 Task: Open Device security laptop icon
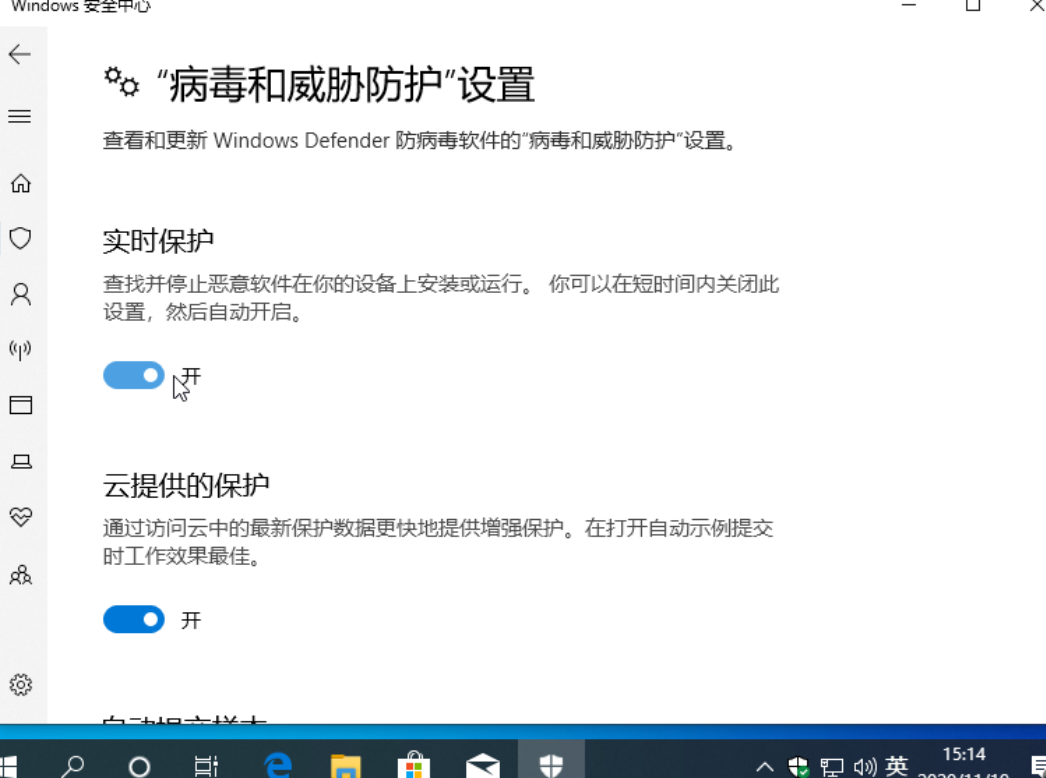pos(21,461)
